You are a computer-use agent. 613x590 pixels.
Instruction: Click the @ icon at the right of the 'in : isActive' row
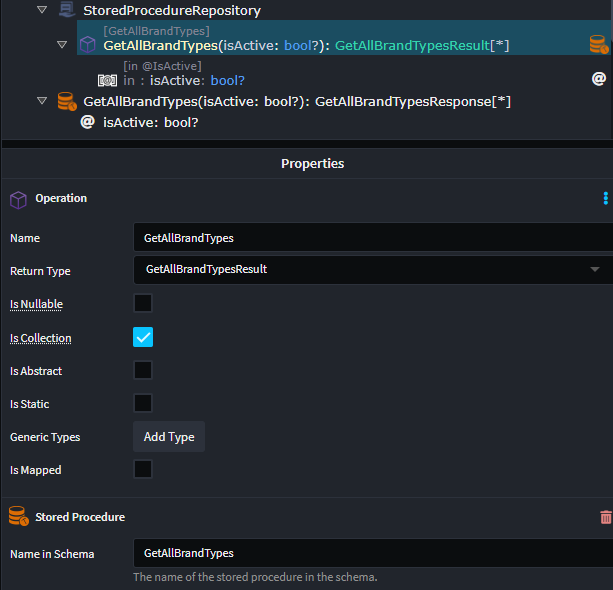(x=599, y=79)
